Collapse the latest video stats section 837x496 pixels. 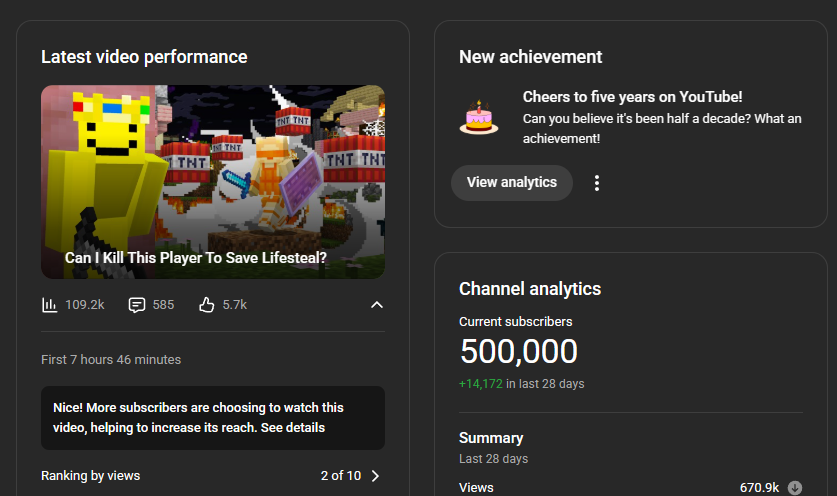coord(377,305)
